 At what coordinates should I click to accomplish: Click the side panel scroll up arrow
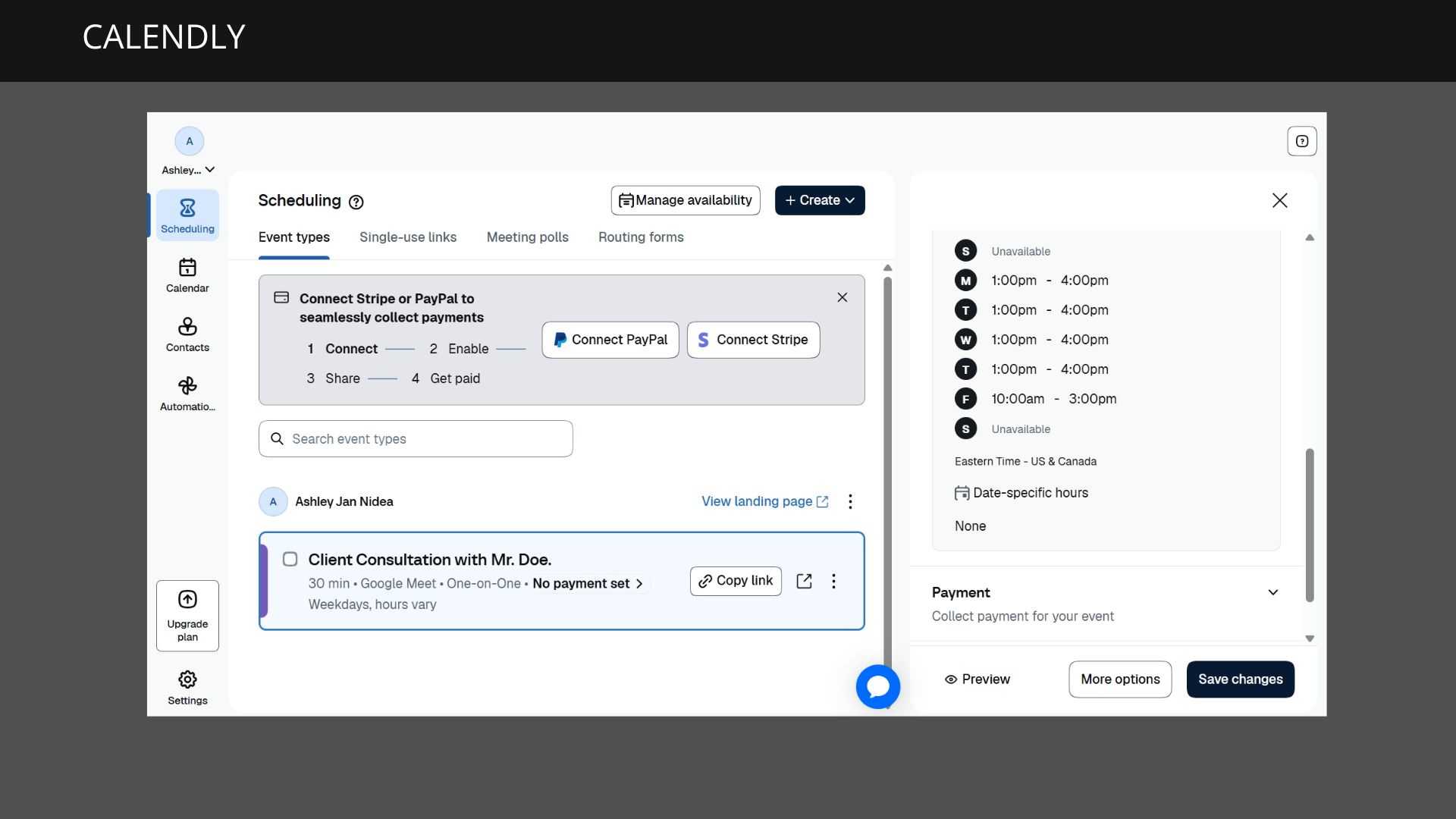[x=1310, y=237]
